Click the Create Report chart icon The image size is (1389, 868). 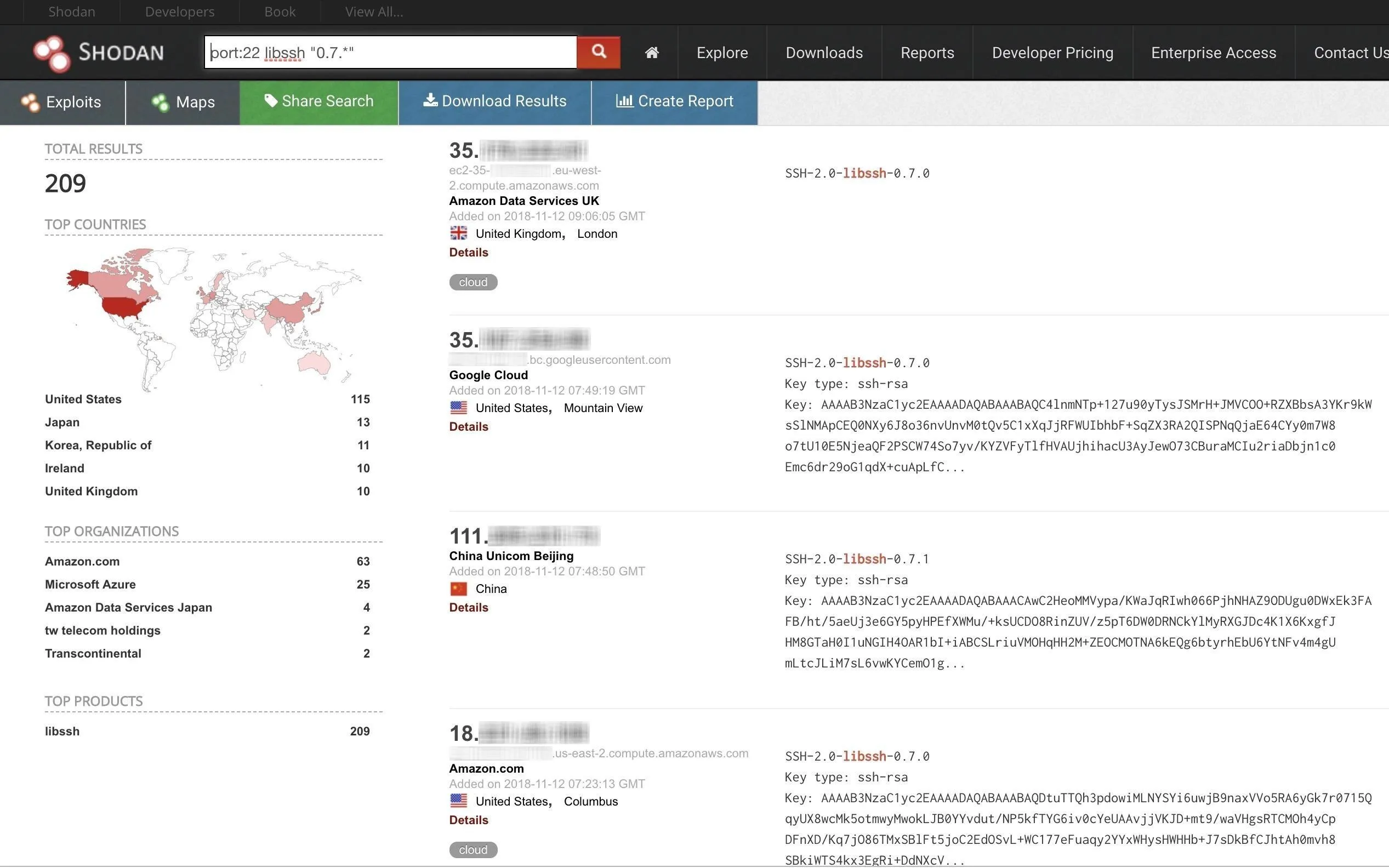coord(625,101)
